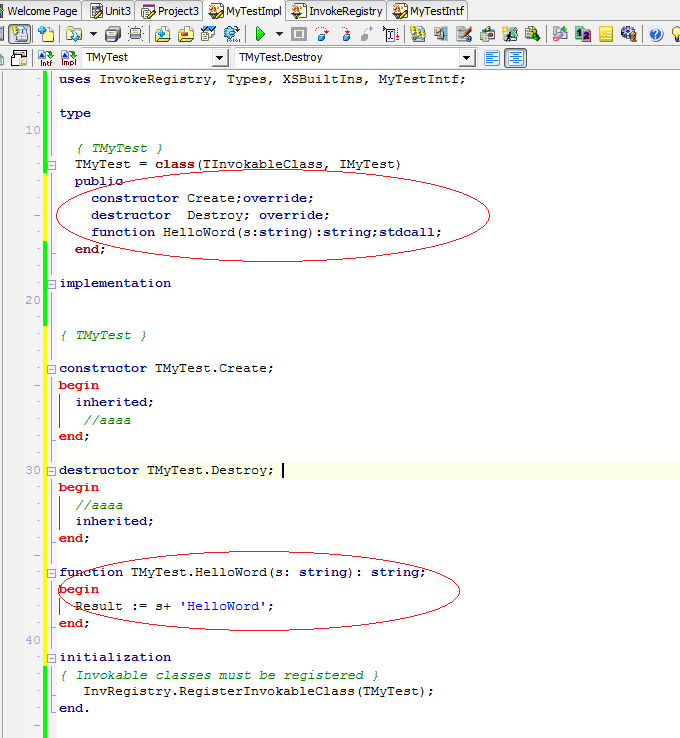Collapse the HelloWord function fold
680x738 pixels.
tap(51, 573)
